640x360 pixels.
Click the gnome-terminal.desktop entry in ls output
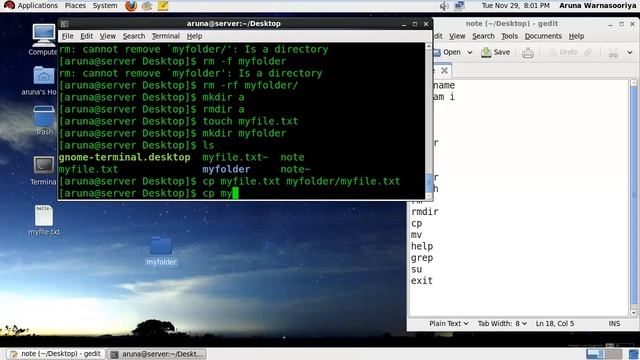tap(124, 157)
